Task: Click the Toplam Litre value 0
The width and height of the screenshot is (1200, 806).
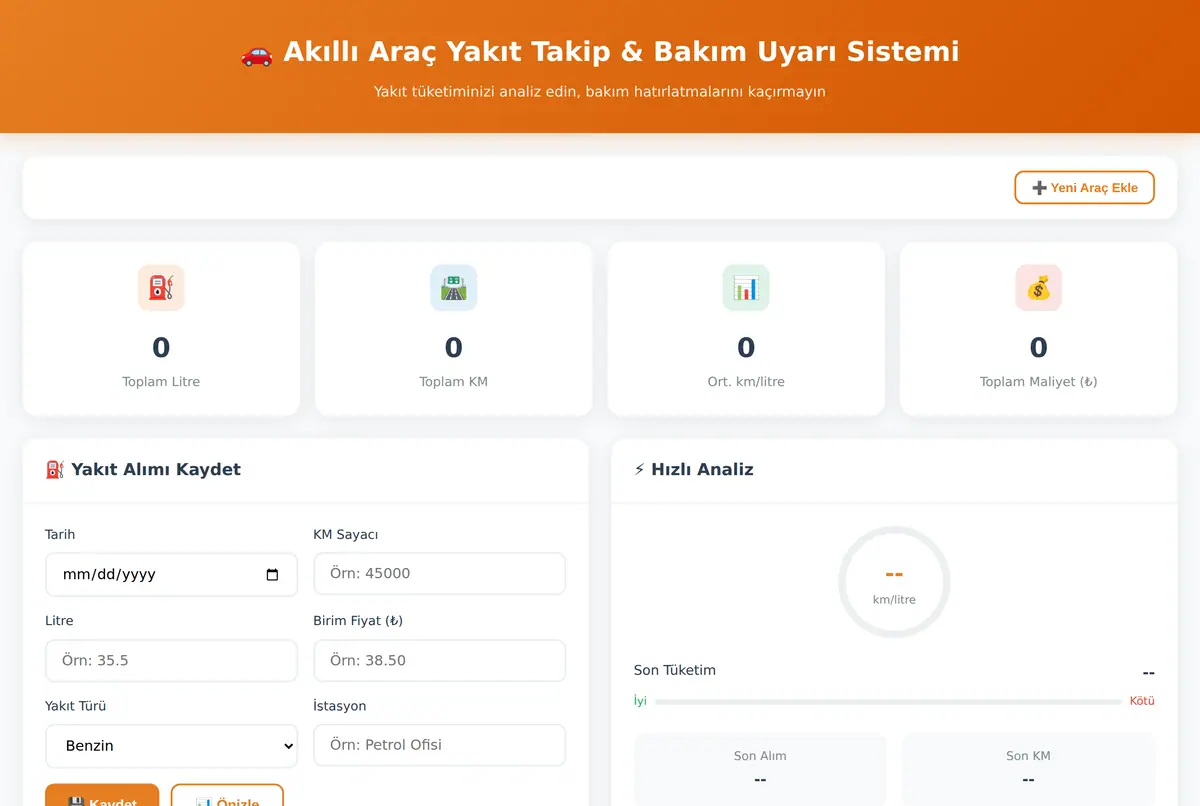Action: pyautogui.click(x=161, y=348)
